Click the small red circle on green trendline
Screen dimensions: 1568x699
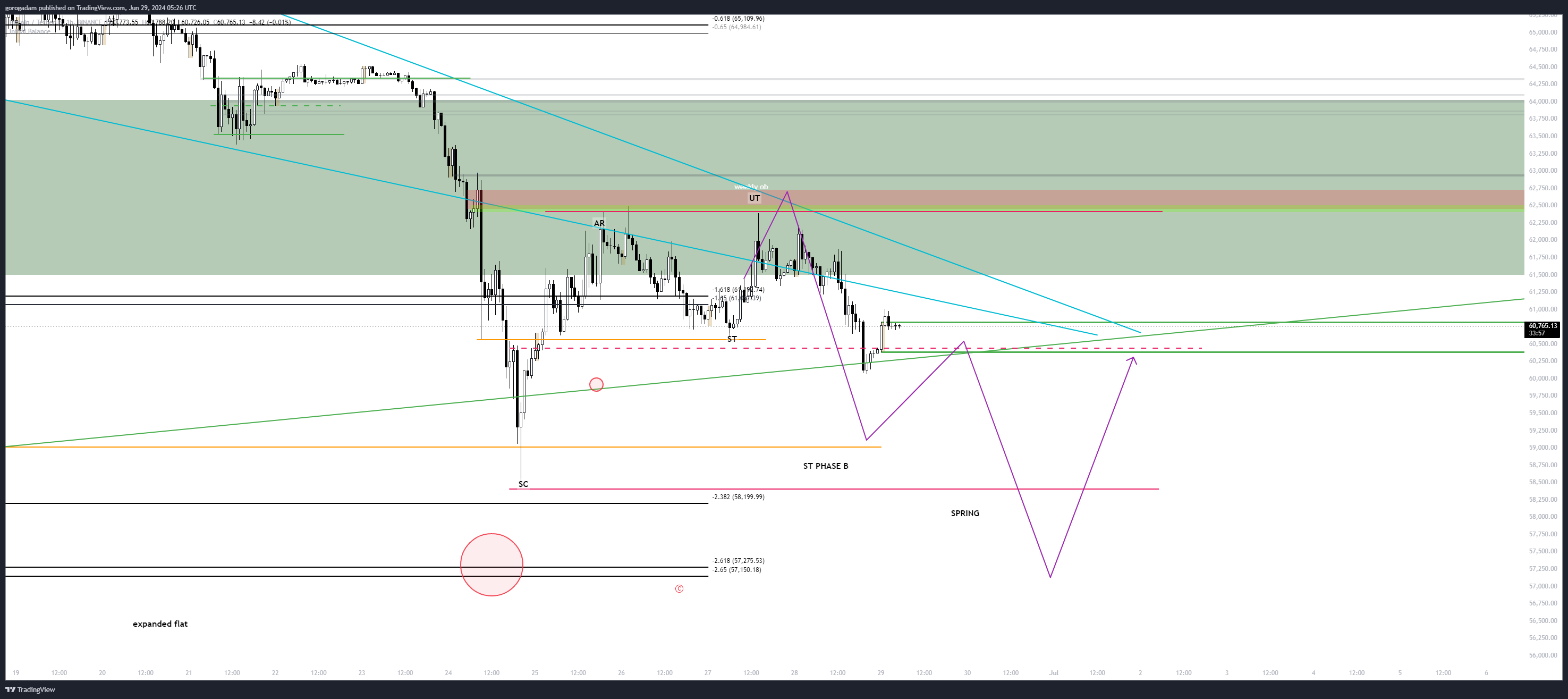[x=596, y=384]
